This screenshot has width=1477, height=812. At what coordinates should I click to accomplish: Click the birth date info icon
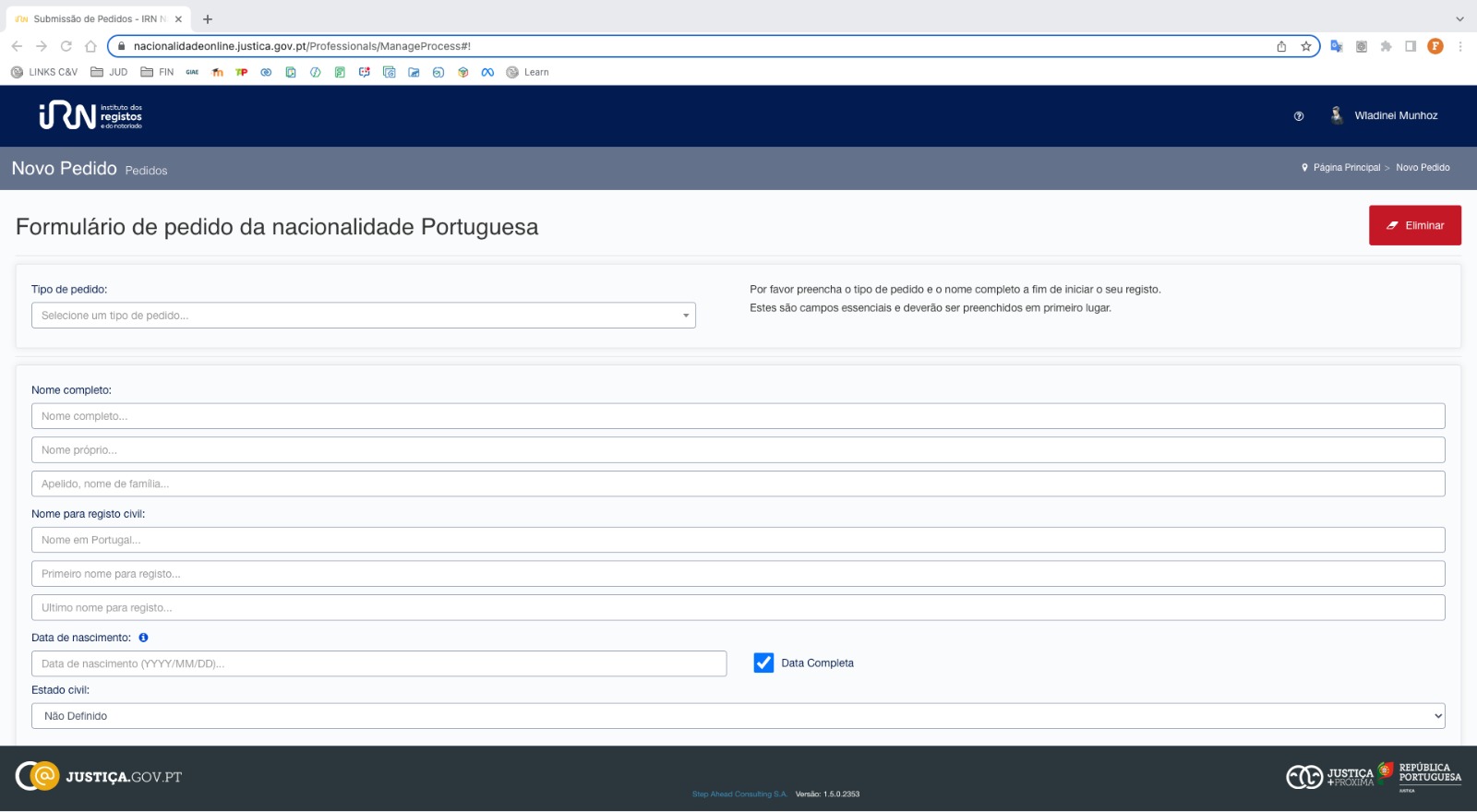pos(143,638)
